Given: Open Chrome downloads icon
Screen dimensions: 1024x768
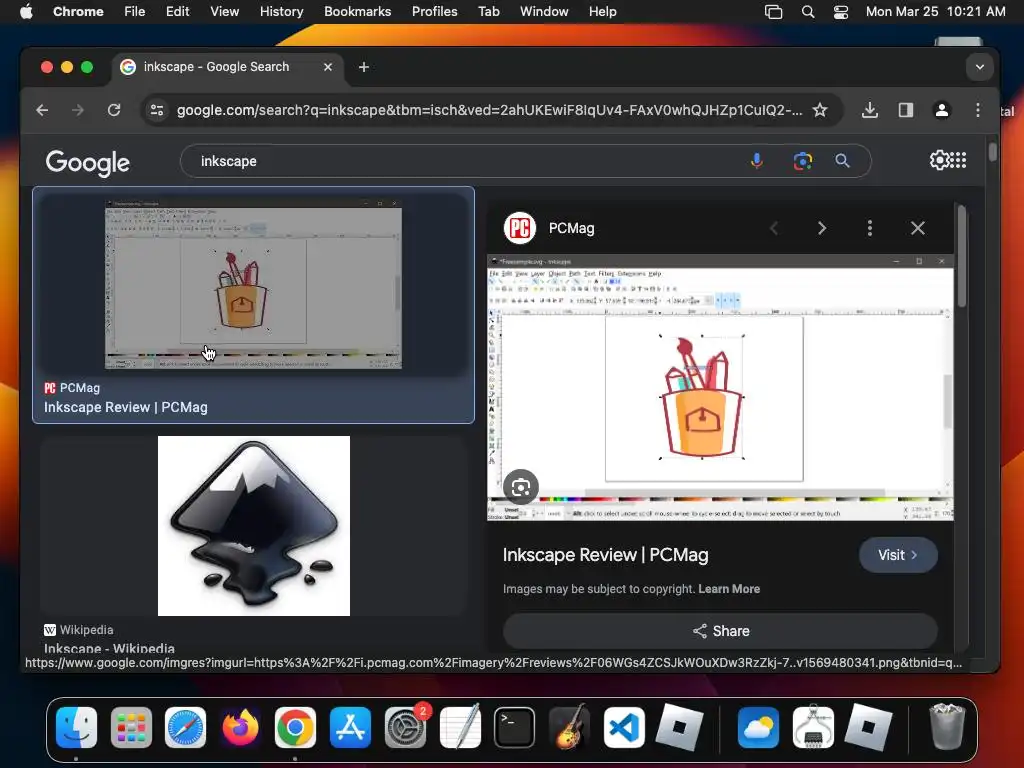Looking at the screenshot, I should point(869,110).
